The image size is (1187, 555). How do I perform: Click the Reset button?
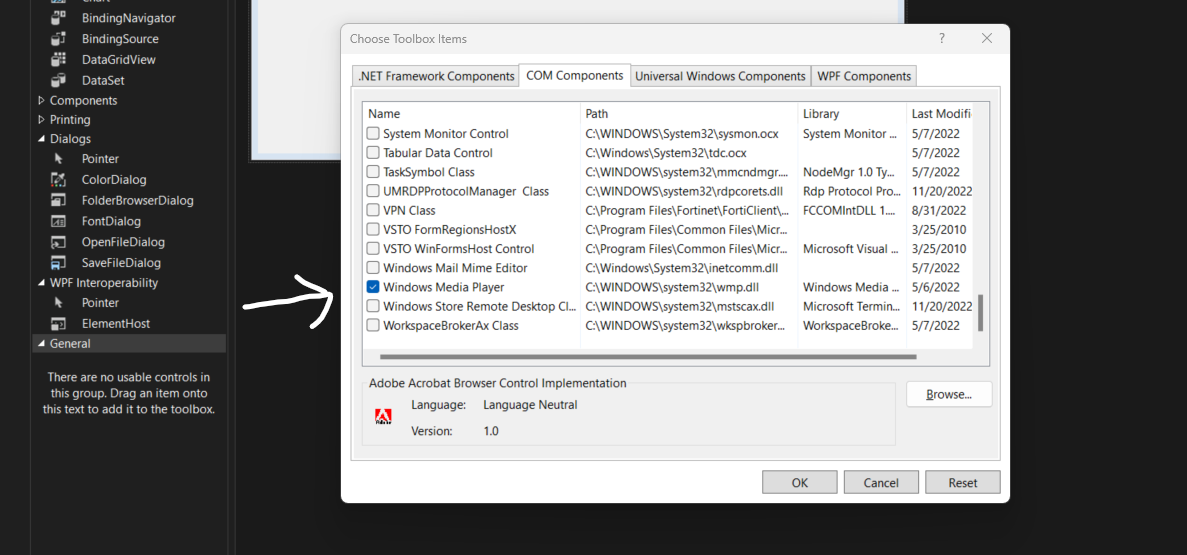(962, 482)
